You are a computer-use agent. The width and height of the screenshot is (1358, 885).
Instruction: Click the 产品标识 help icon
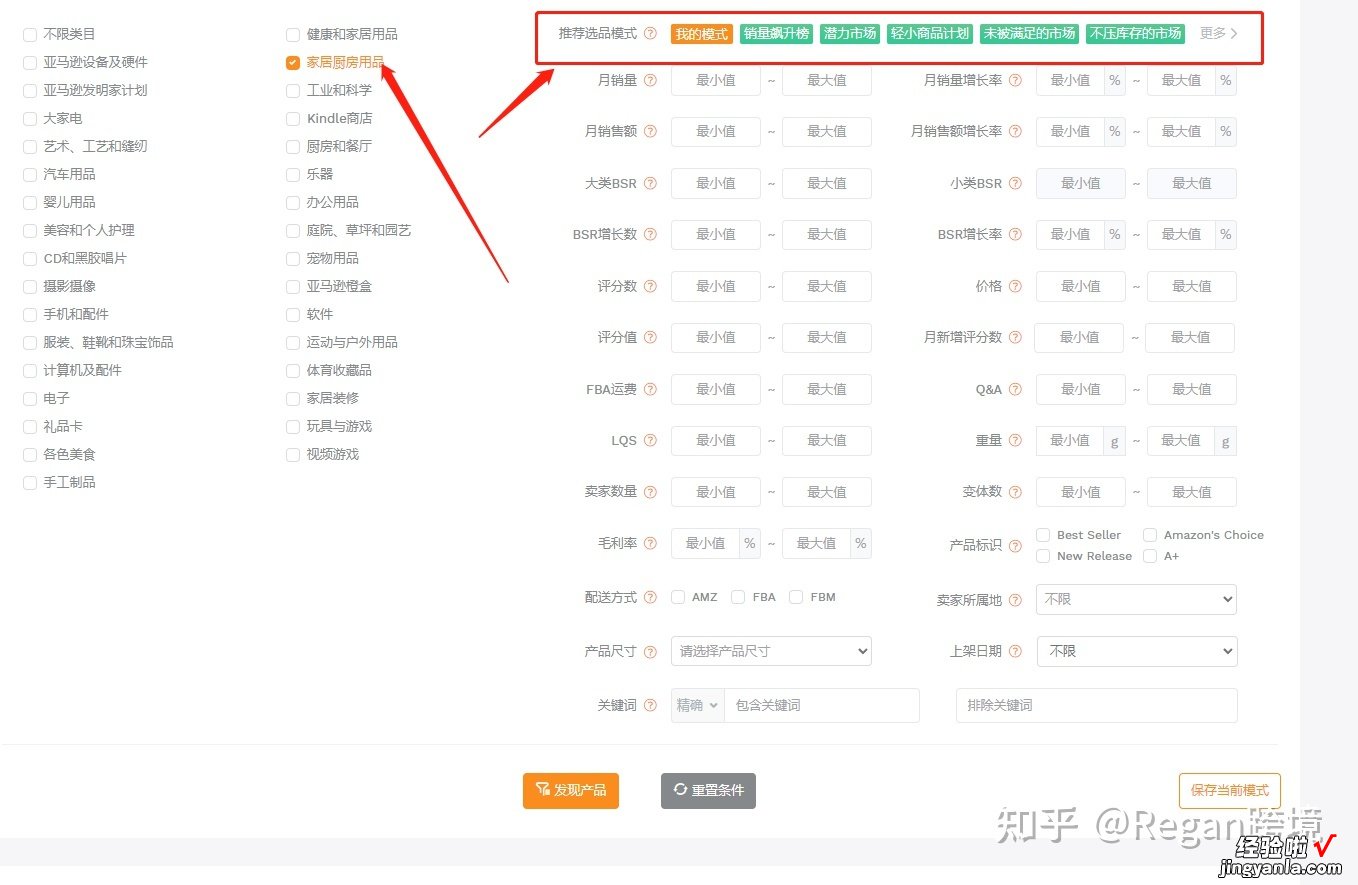coord(1015,546)
